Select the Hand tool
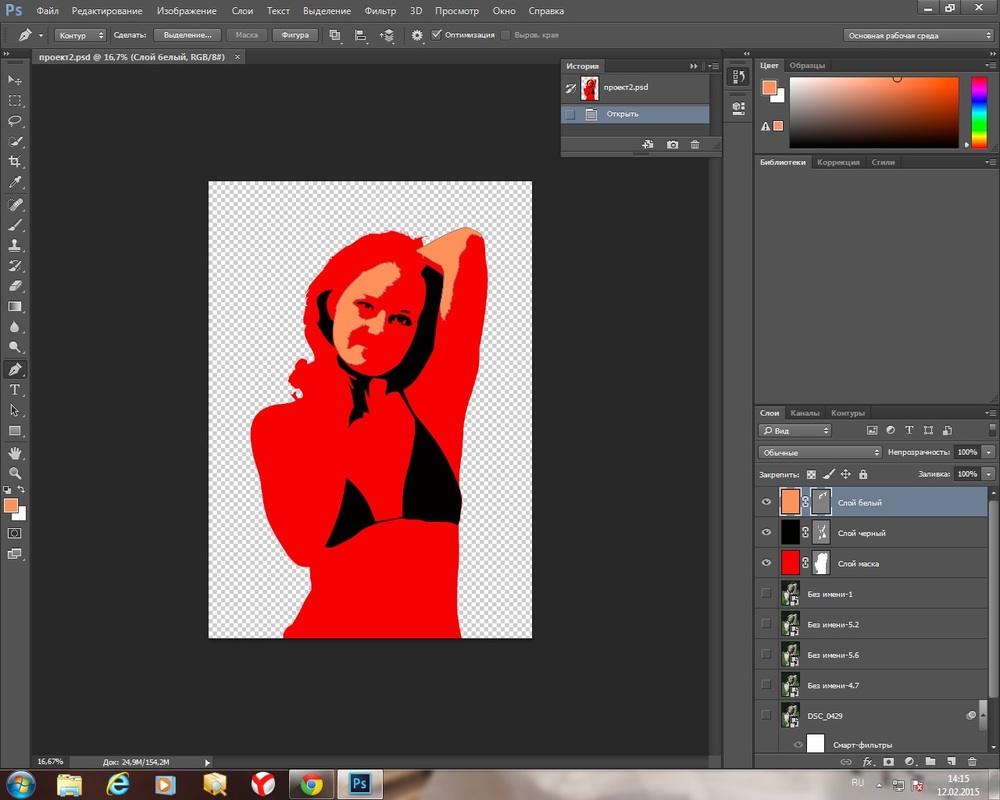Viewport: 1000px width, 800px height. tap(15, 453)
